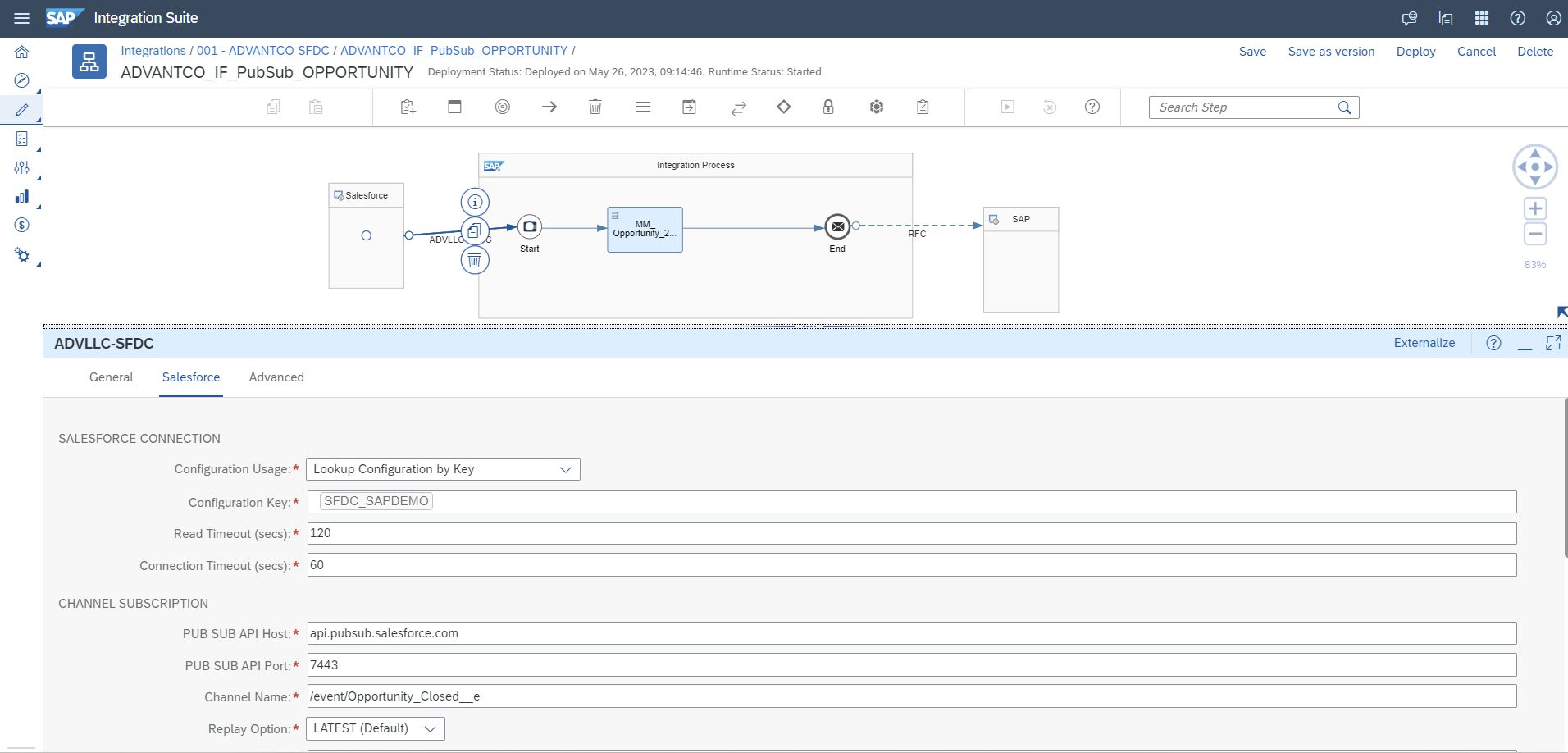Open the Settings gear in the sidebar

(x=21, y=255)
